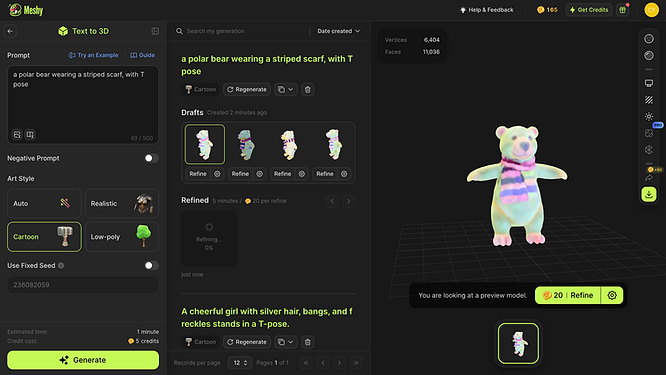666x375 pixels.
Task: Click the 20 Refine button in the preview bar
Action: click(568, 295)
